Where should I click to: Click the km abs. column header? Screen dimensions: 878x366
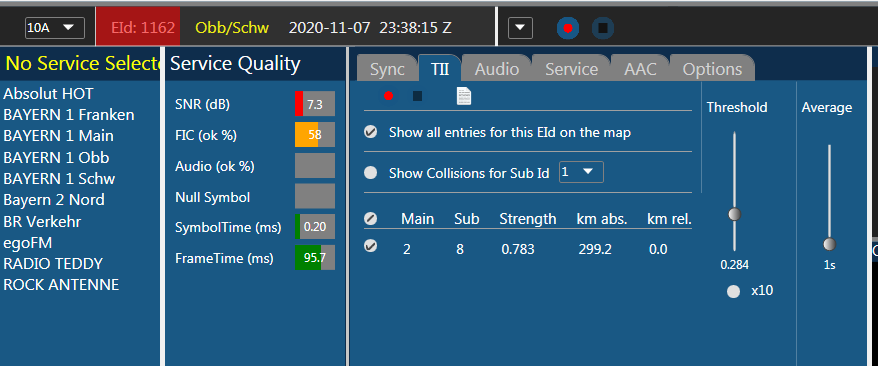pyautogui.click(x=602, y=219)
